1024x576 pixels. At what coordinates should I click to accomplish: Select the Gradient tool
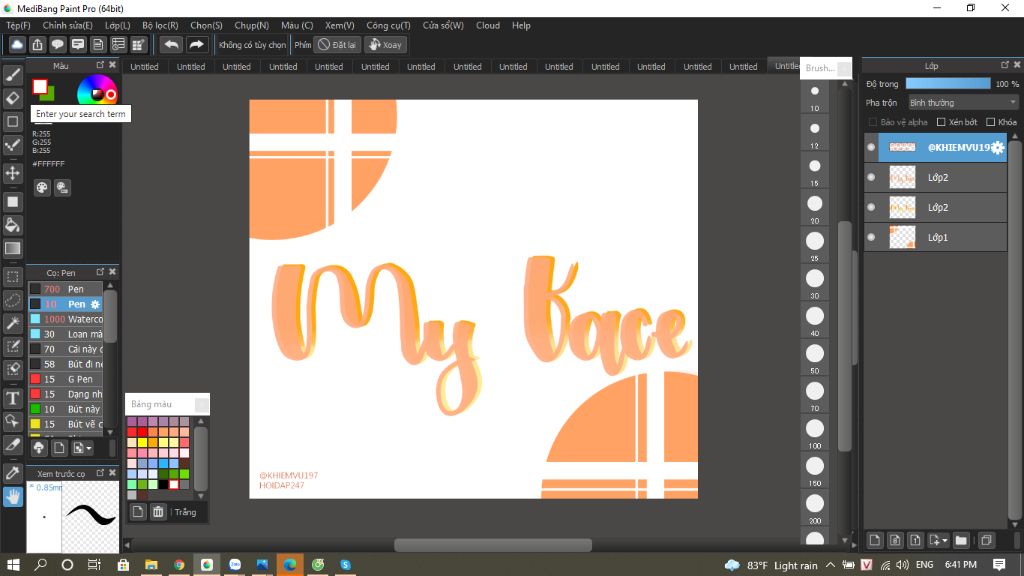click(12, 248)
